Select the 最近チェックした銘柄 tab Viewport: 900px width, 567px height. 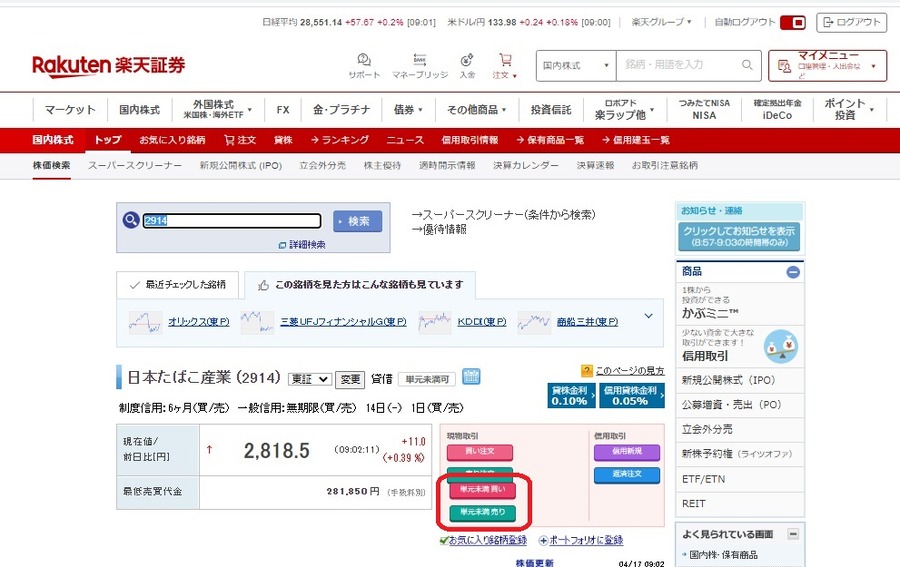click(178, 285)
